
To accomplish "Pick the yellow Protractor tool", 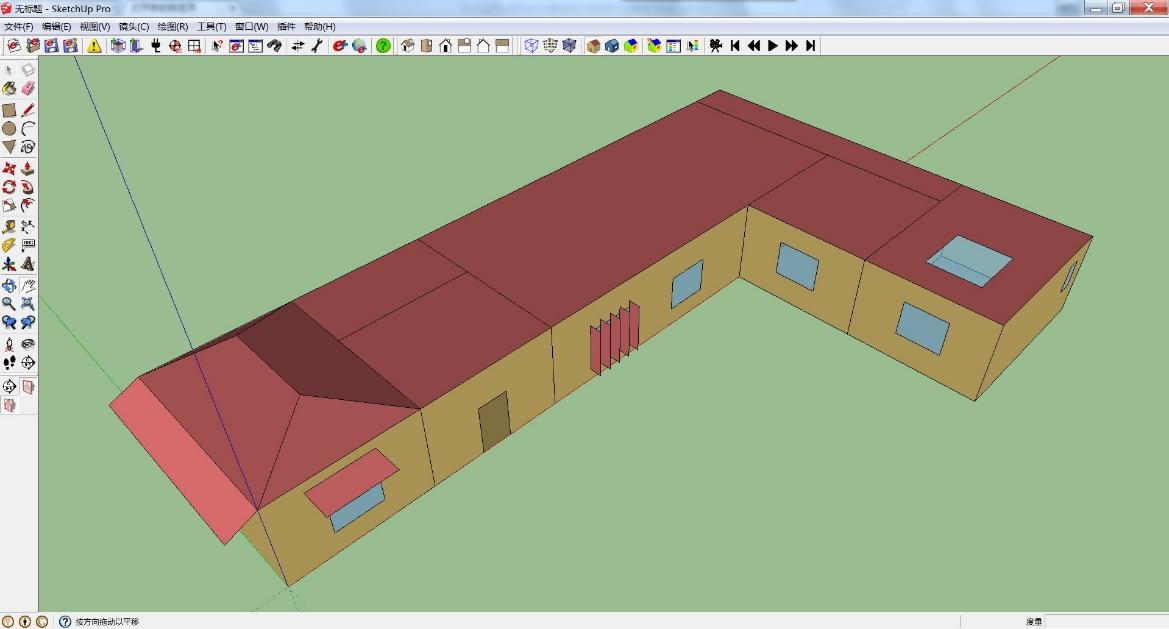I will coord(9,245).
